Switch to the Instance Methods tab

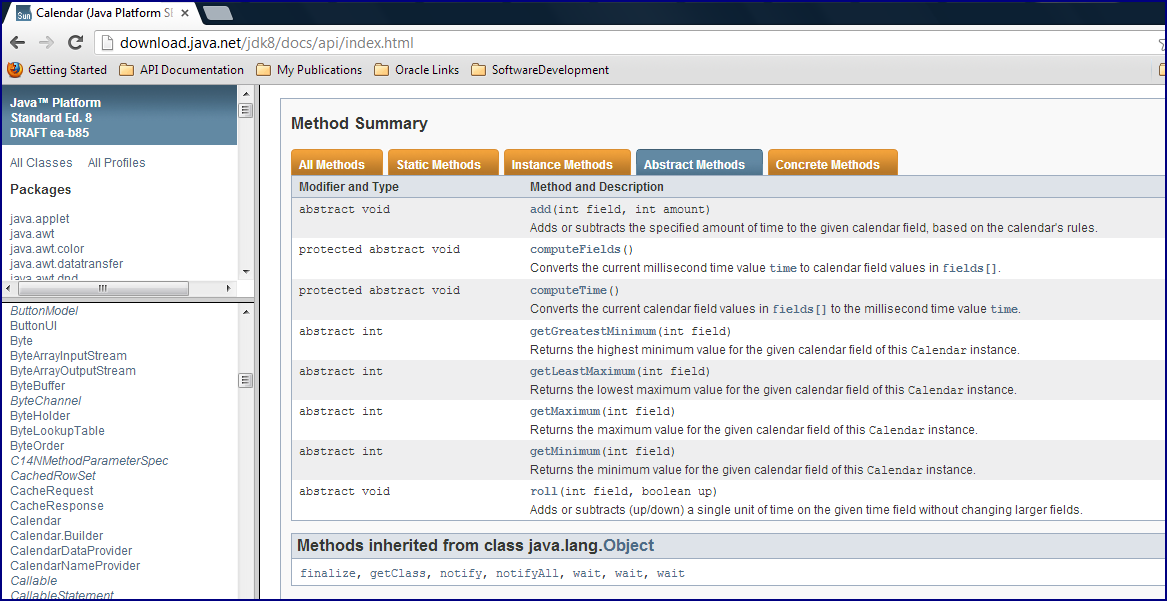point(566,163)
